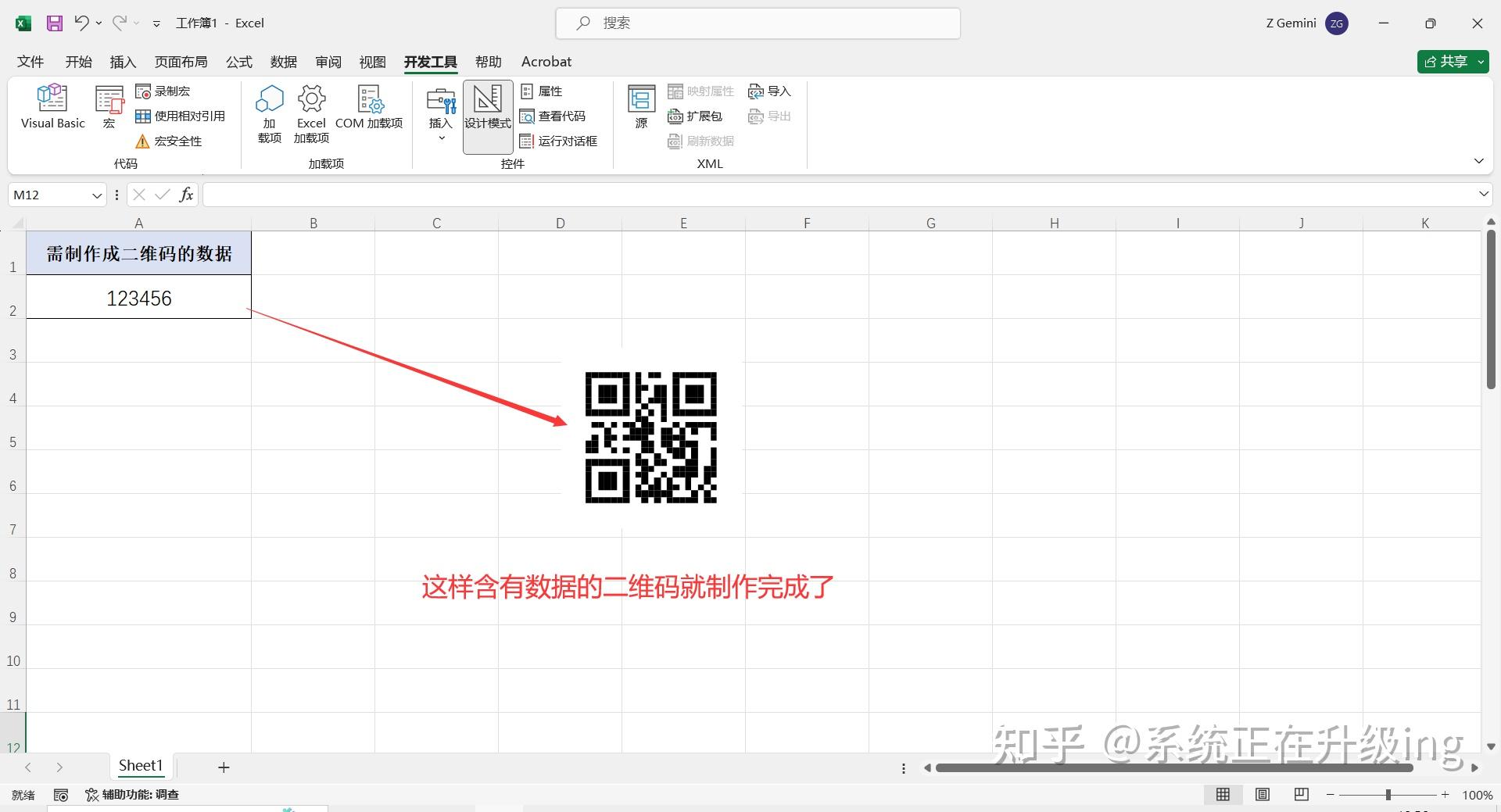This screenshot has height=812, width=1501.
Task: Select header cell 需制作成二维码的数据
Action: 139,253
